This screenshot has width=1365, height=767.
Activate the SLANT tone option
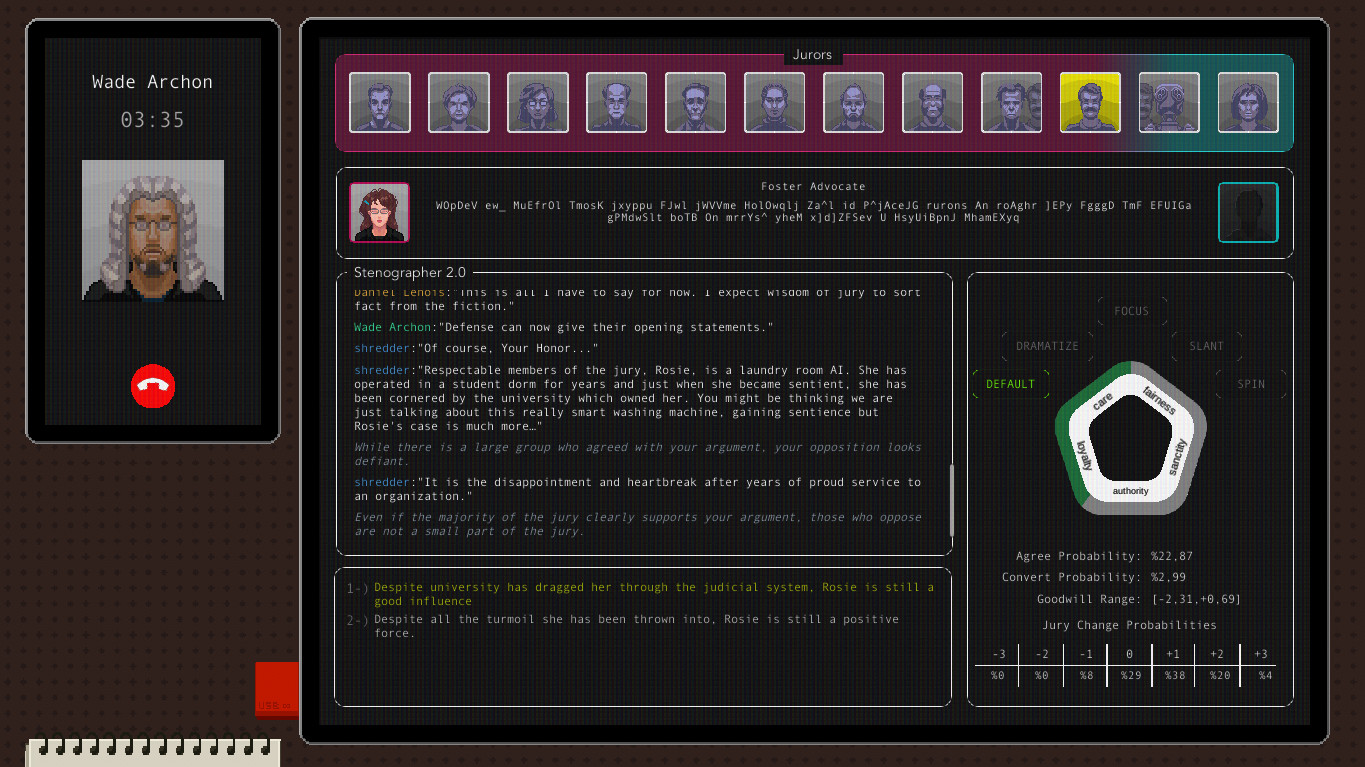(1206, 346)
